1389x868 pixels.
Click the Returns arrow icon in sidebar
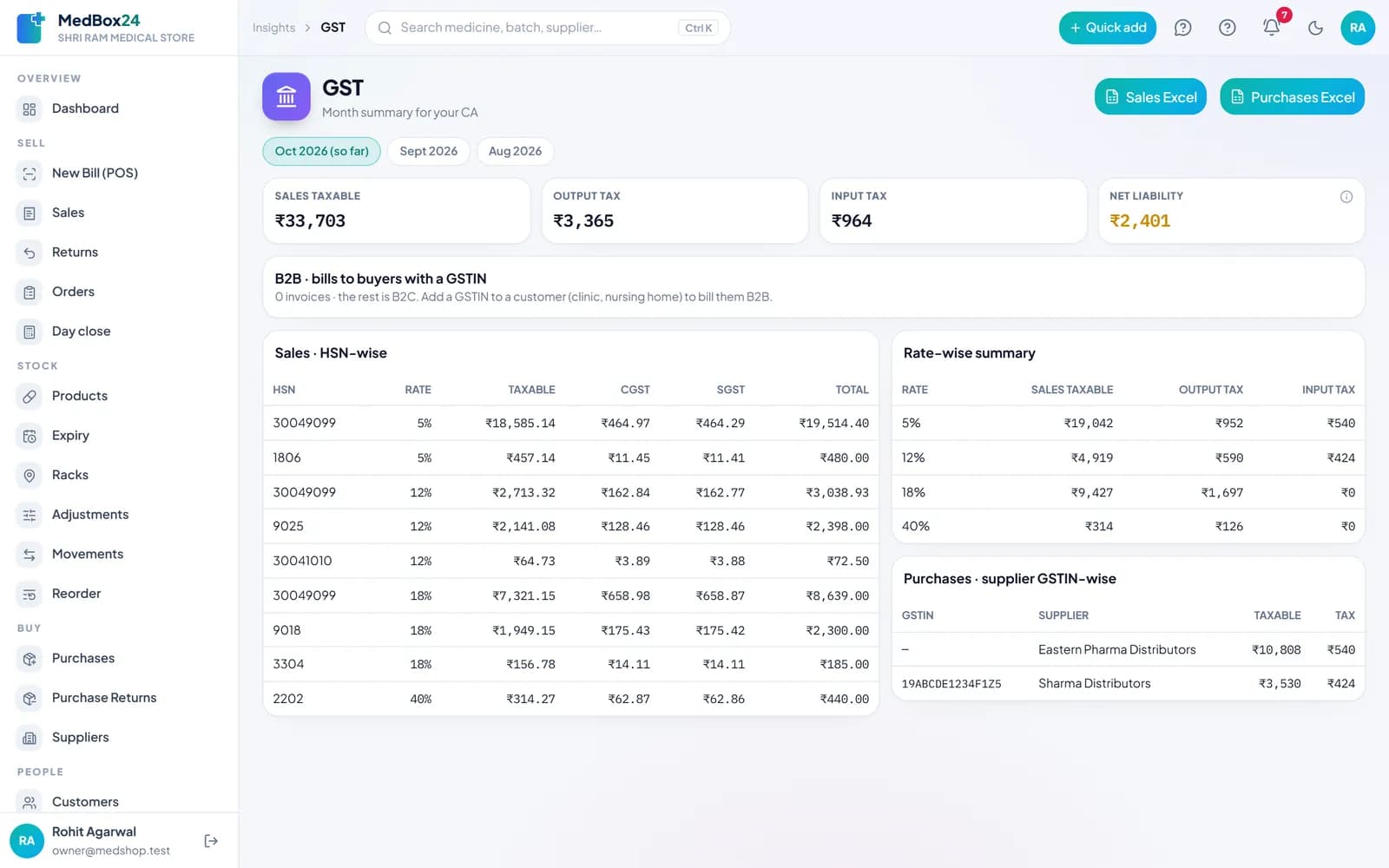[30, 253]
